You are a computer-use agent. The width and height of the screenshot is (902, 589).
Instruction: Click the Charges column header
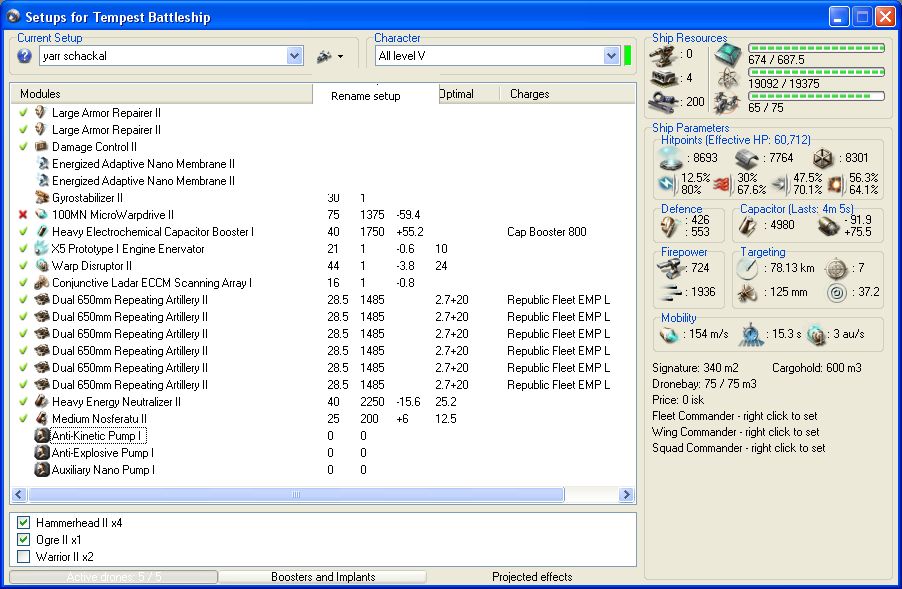pyautogui.click(x=530, y=94)
